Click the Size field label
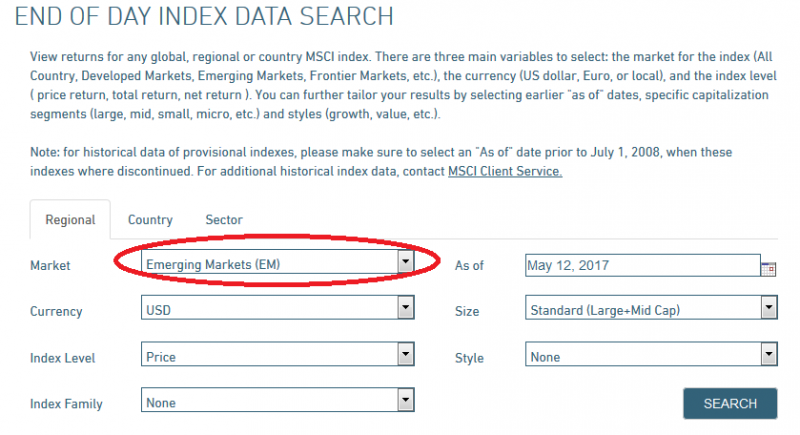 click(467, 311)
